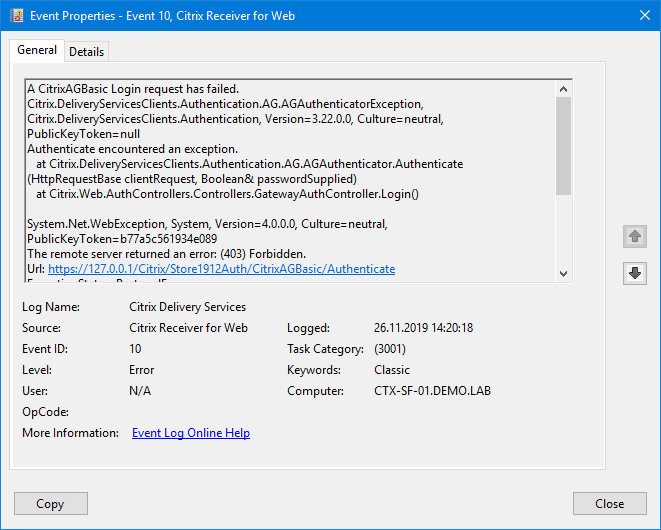The height and width of the screenshot is (530, 661).
Task: Click the 'User:' label
Action: coord(35,391)
